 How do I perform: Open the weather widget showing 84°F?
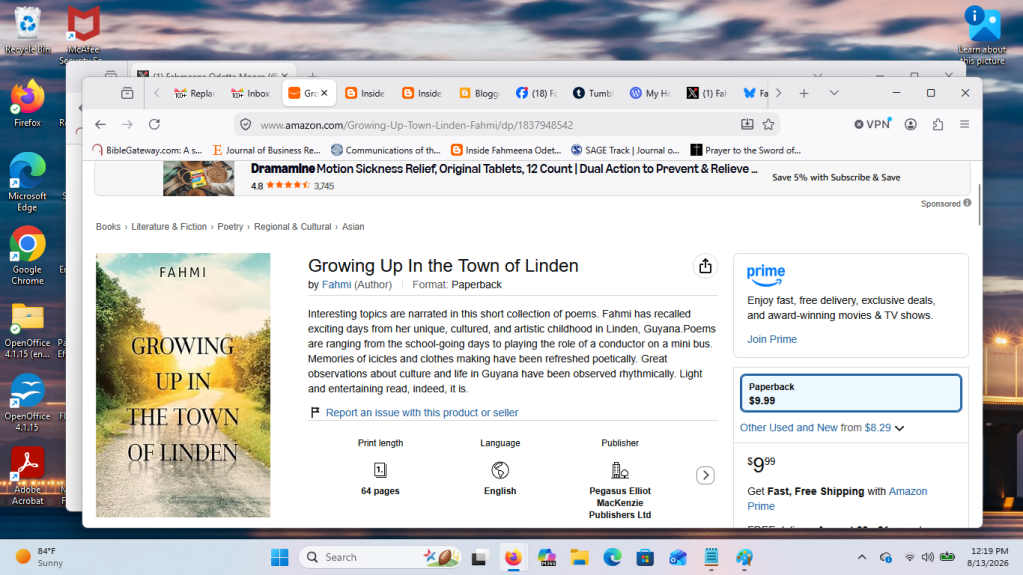click(39, 557)
